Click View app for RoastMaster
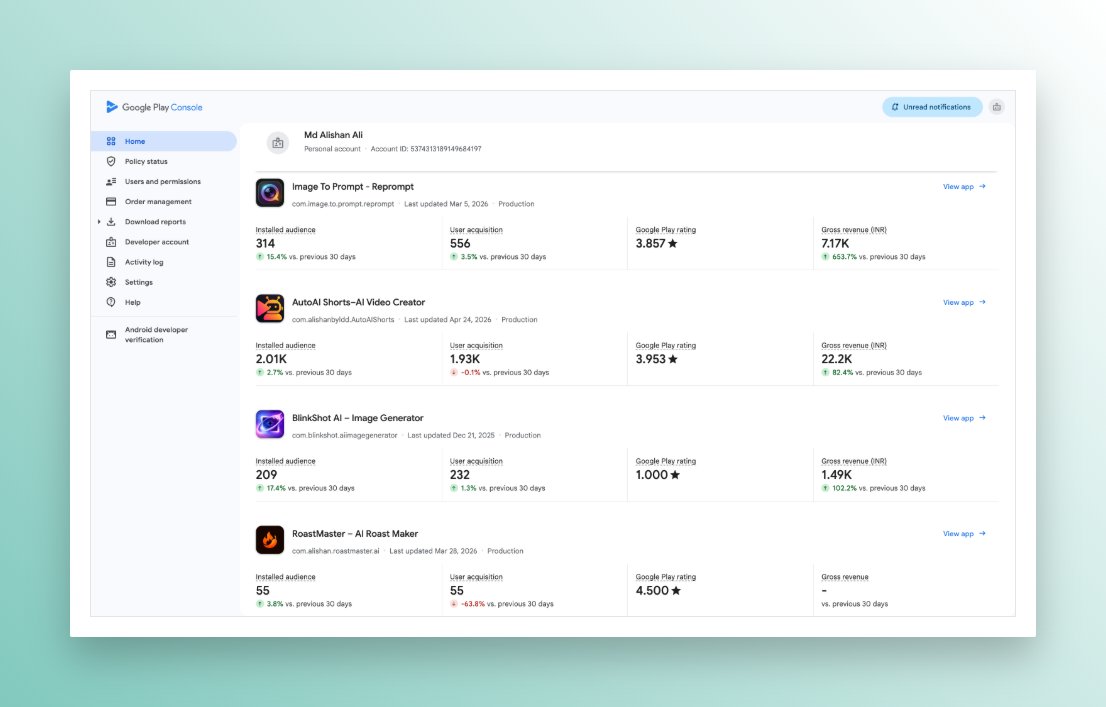 point(964,534)
